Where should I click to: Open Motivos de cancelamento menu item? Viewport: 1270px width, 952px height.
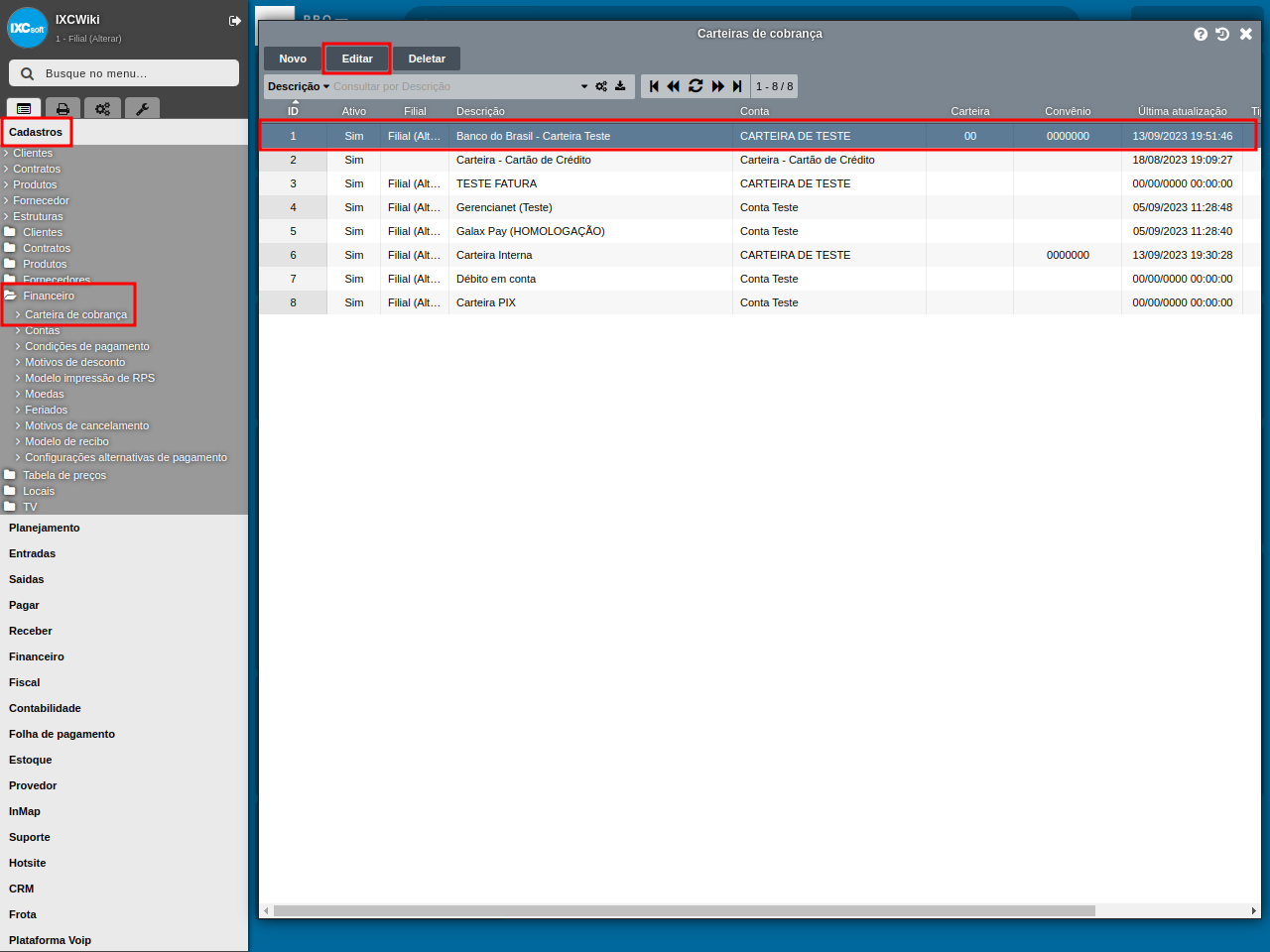pos(87,425)
